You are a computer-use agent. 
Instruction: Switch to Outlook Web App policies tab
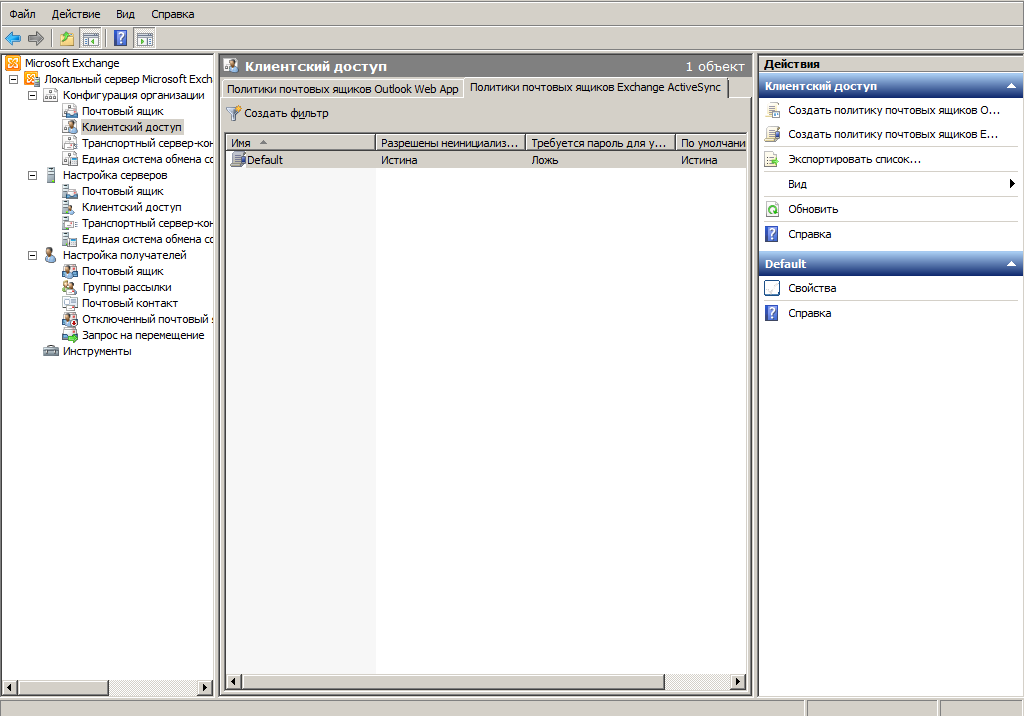342,90
